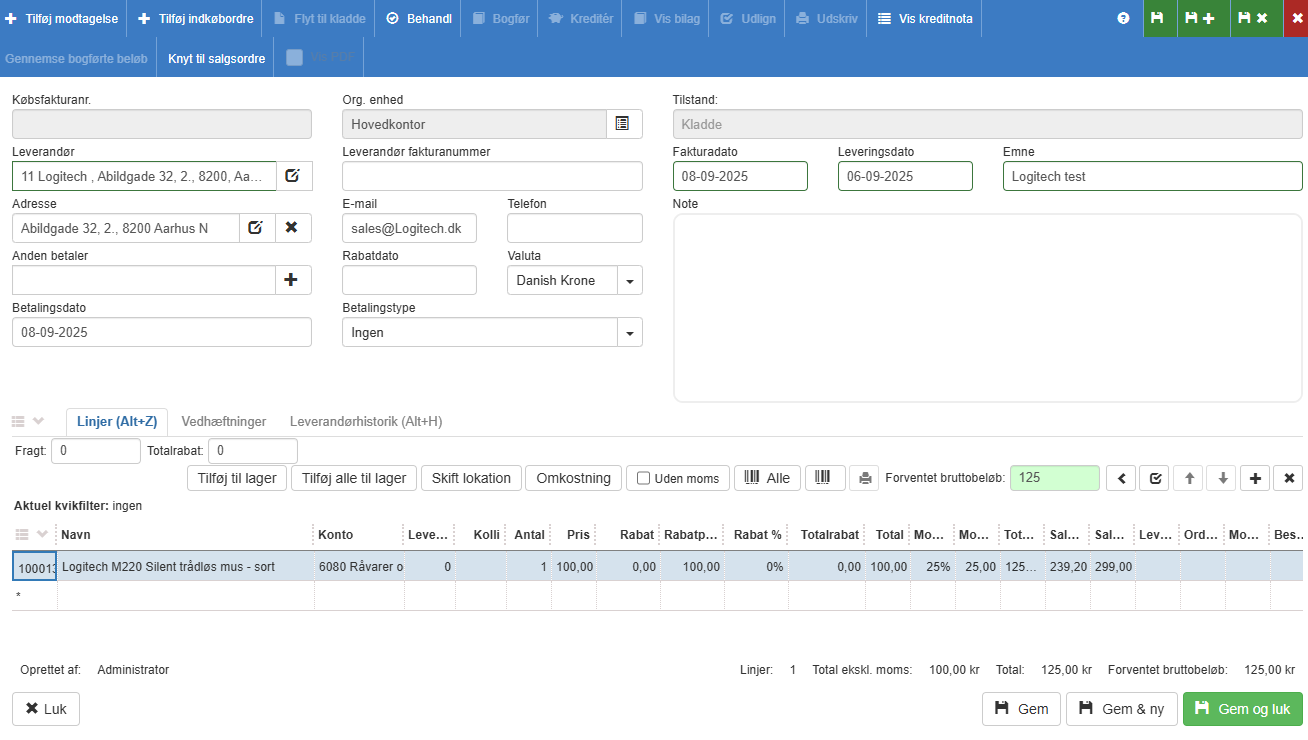Click the barcode icon button without label

[825, 478]
